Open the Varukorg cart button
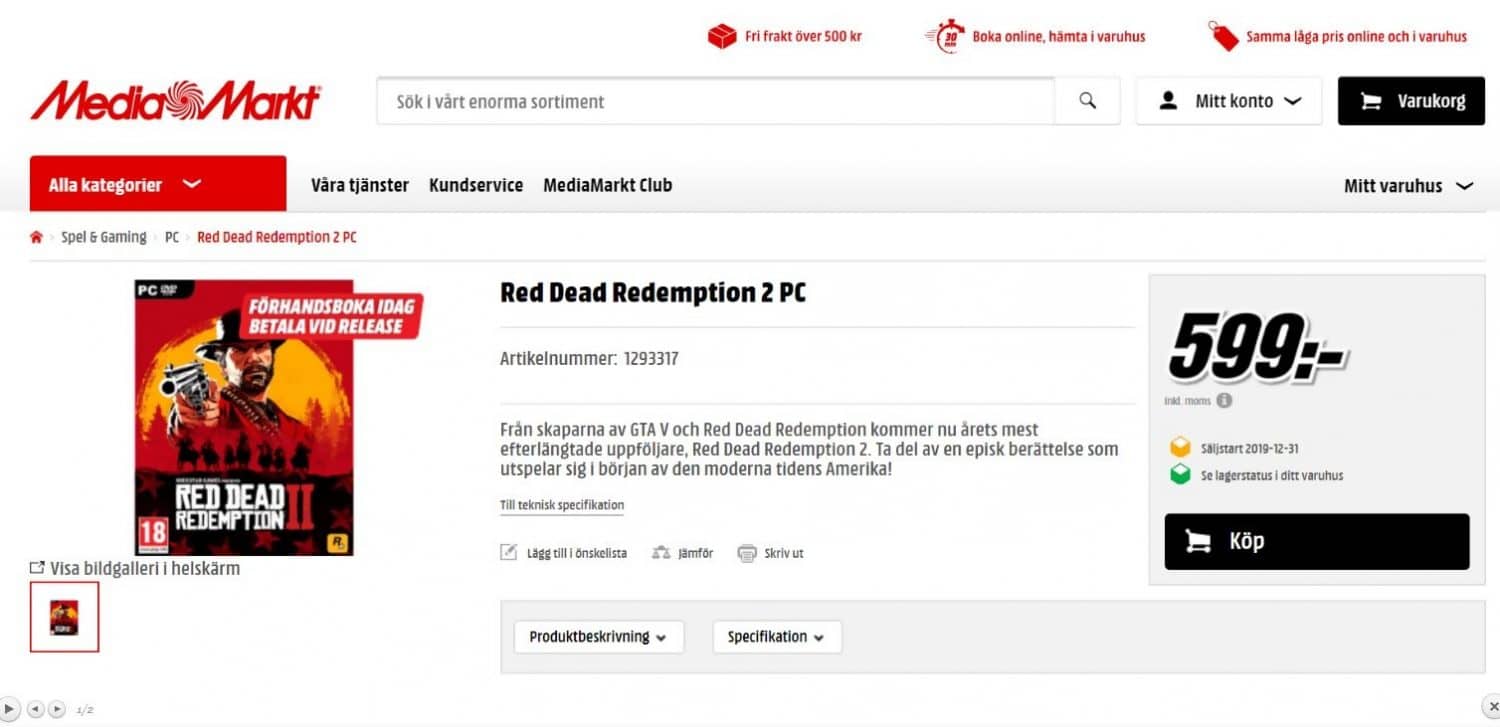1500x727 pixels. [1411, 101]
